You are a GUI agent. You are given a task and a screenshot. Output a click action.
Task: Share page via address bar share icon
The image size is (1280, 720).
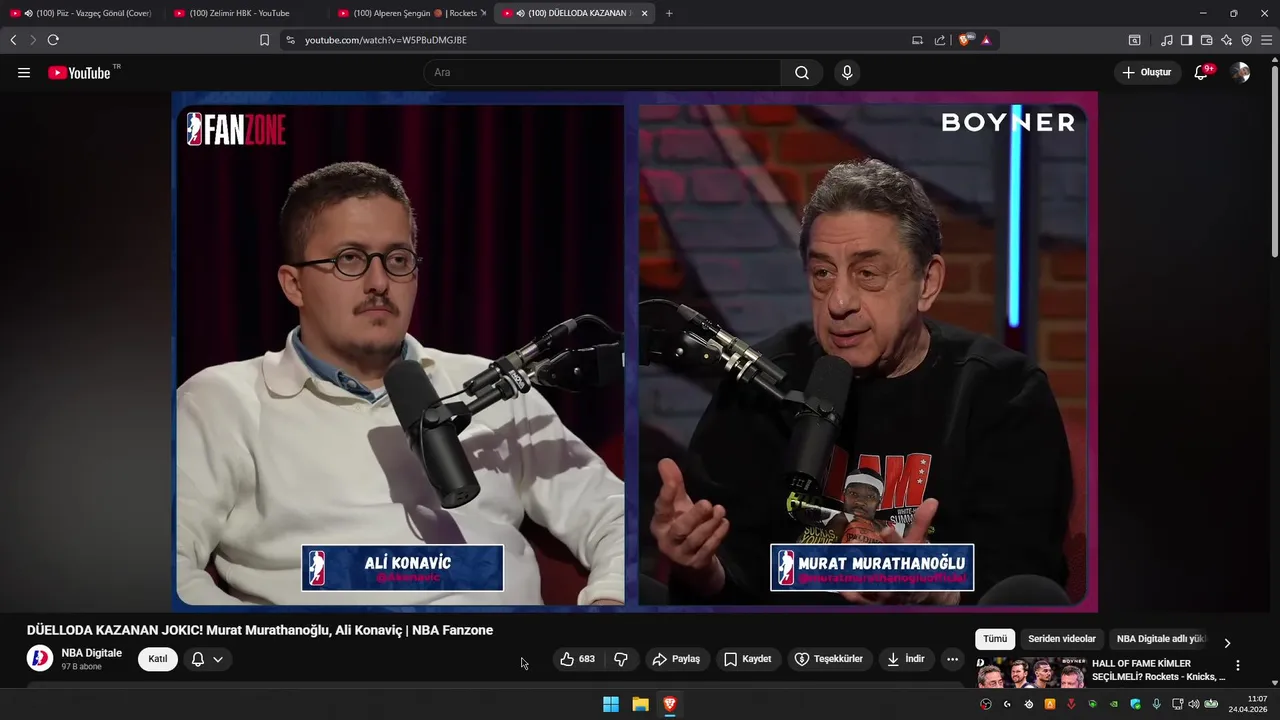pos(940,40)
